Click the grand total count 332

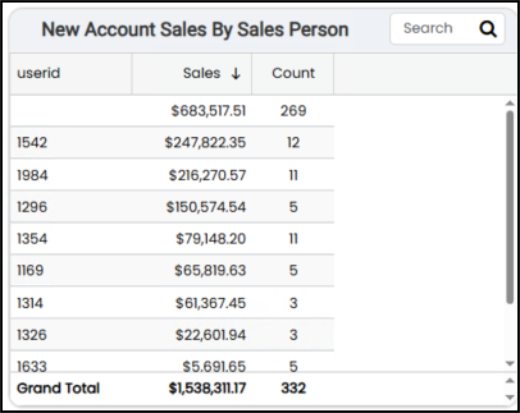tap(293, 388)
